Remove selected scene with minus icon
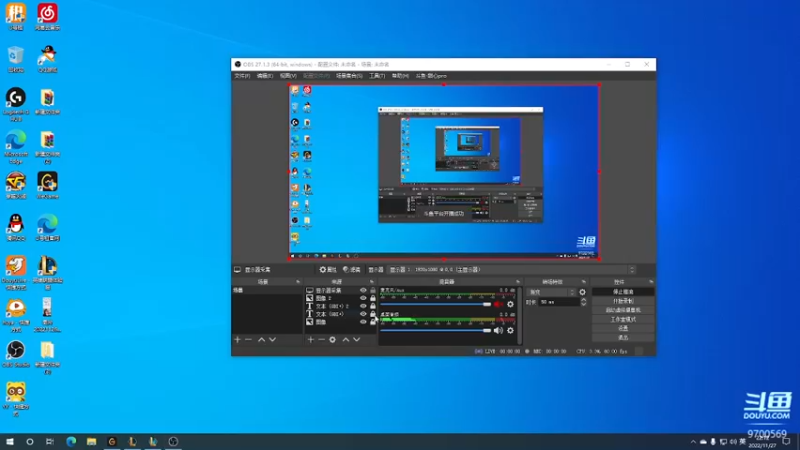 click(x=248, y=339)
